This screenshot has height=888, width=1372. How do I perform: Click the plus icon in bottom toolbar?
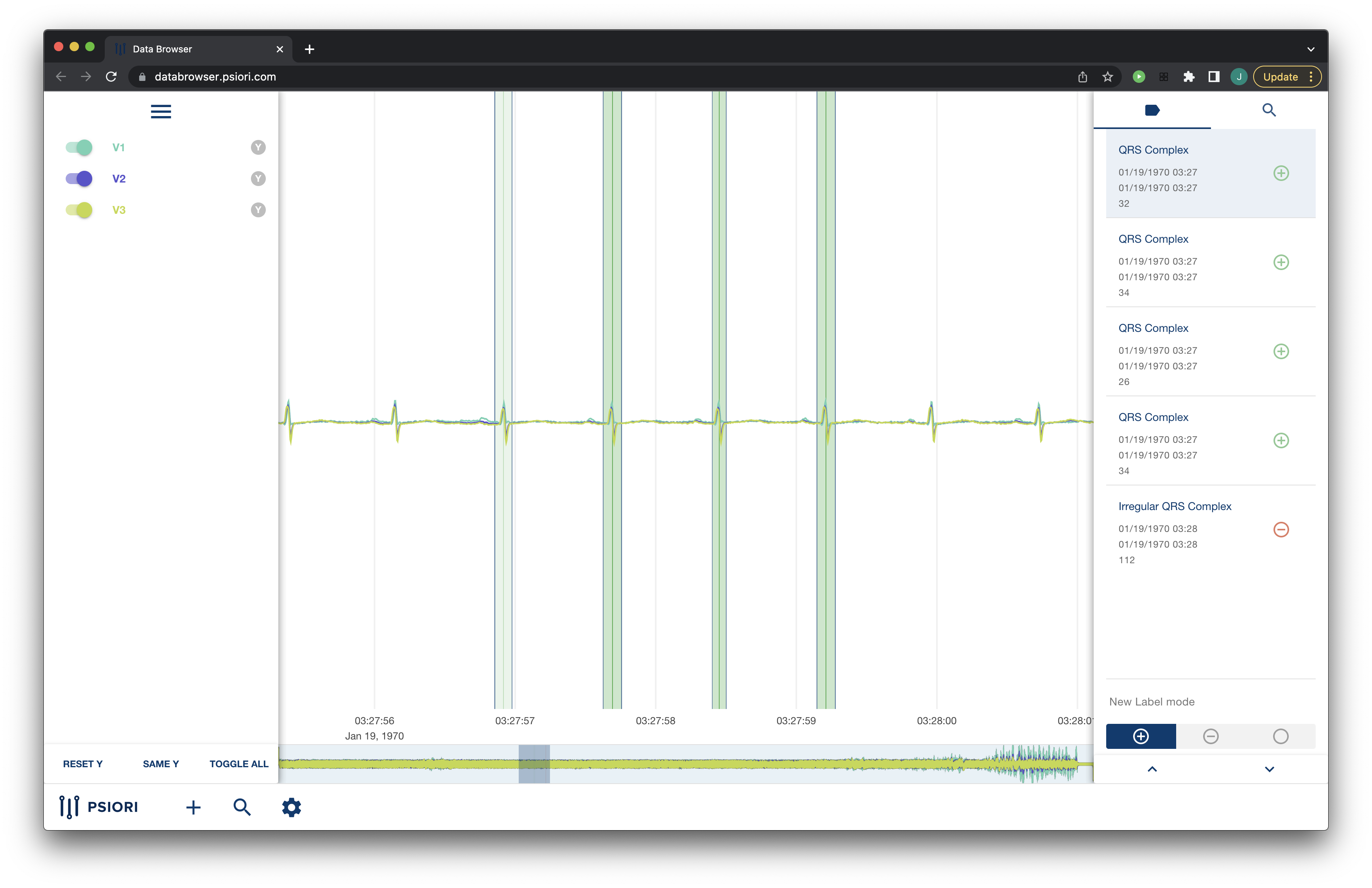pos(193,807)
